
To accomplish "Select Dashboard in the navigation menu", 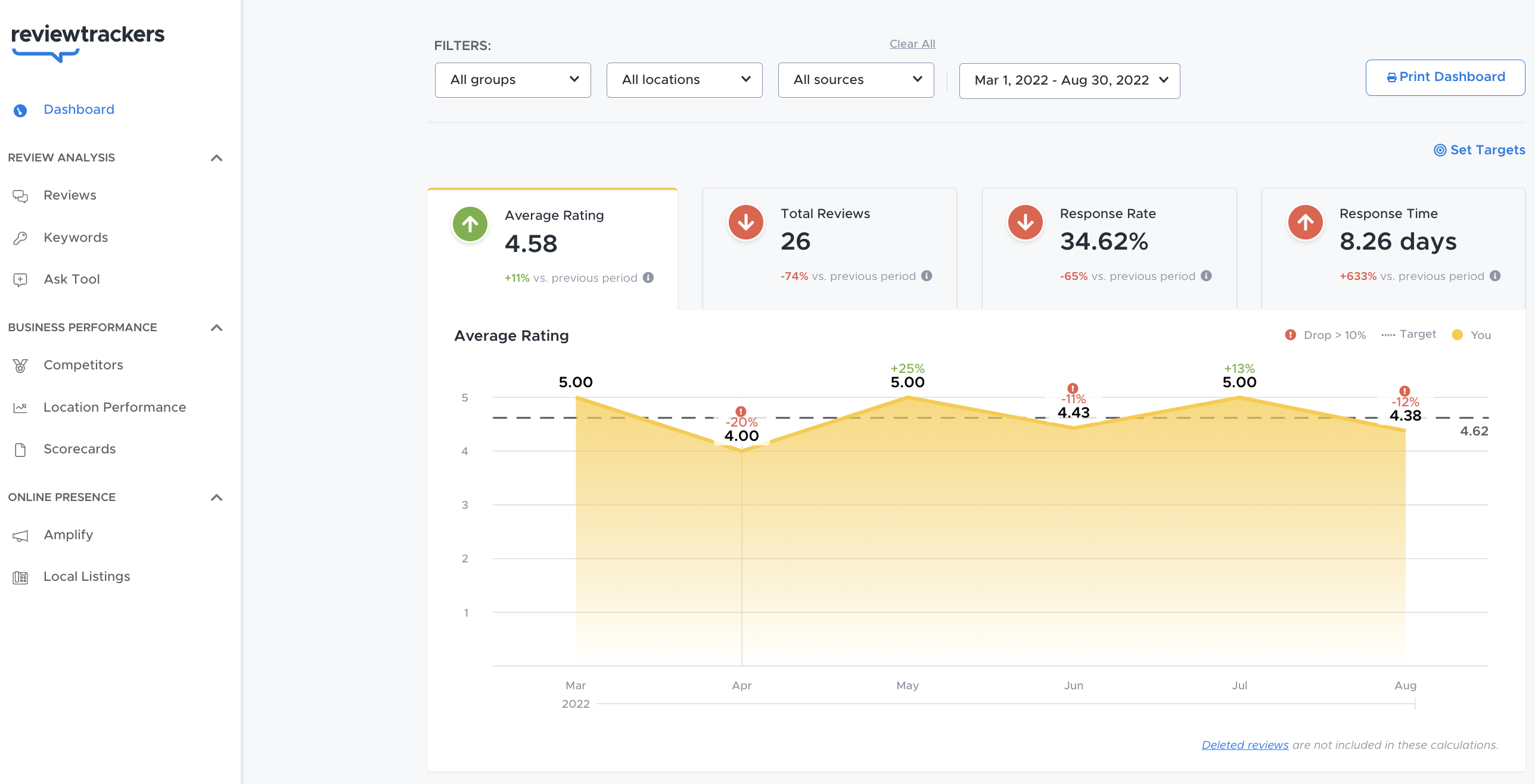I will tap(79, 109).
